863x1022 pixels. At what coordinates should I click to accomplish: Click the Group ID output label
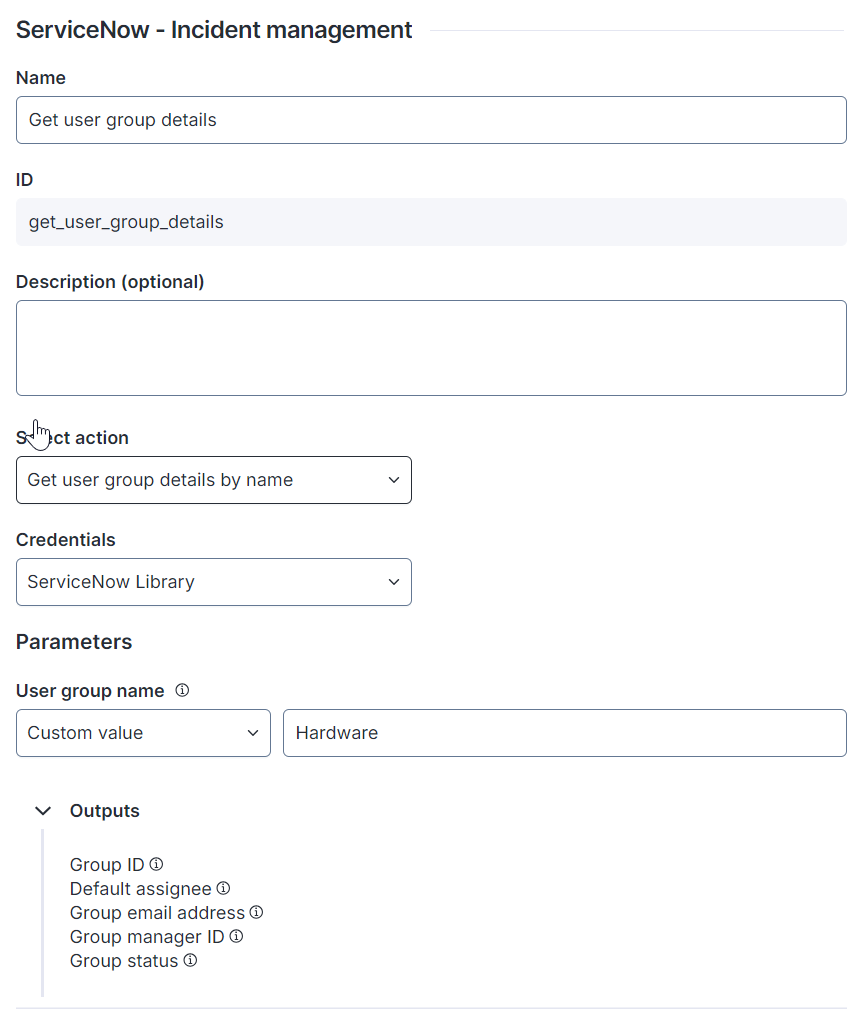point(107,864)
